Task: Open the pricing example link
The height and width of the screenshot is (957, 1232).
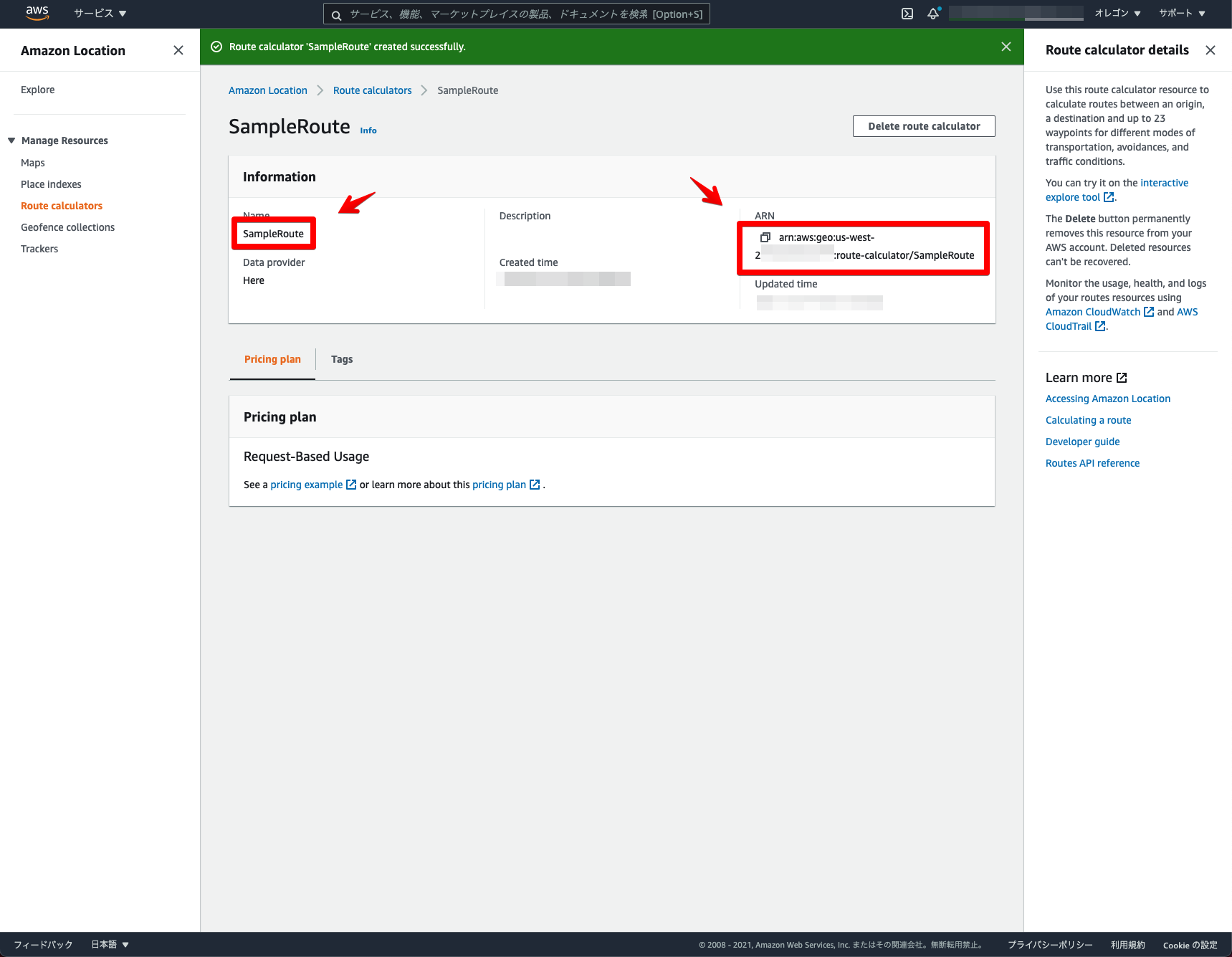Action: [313, 485]
